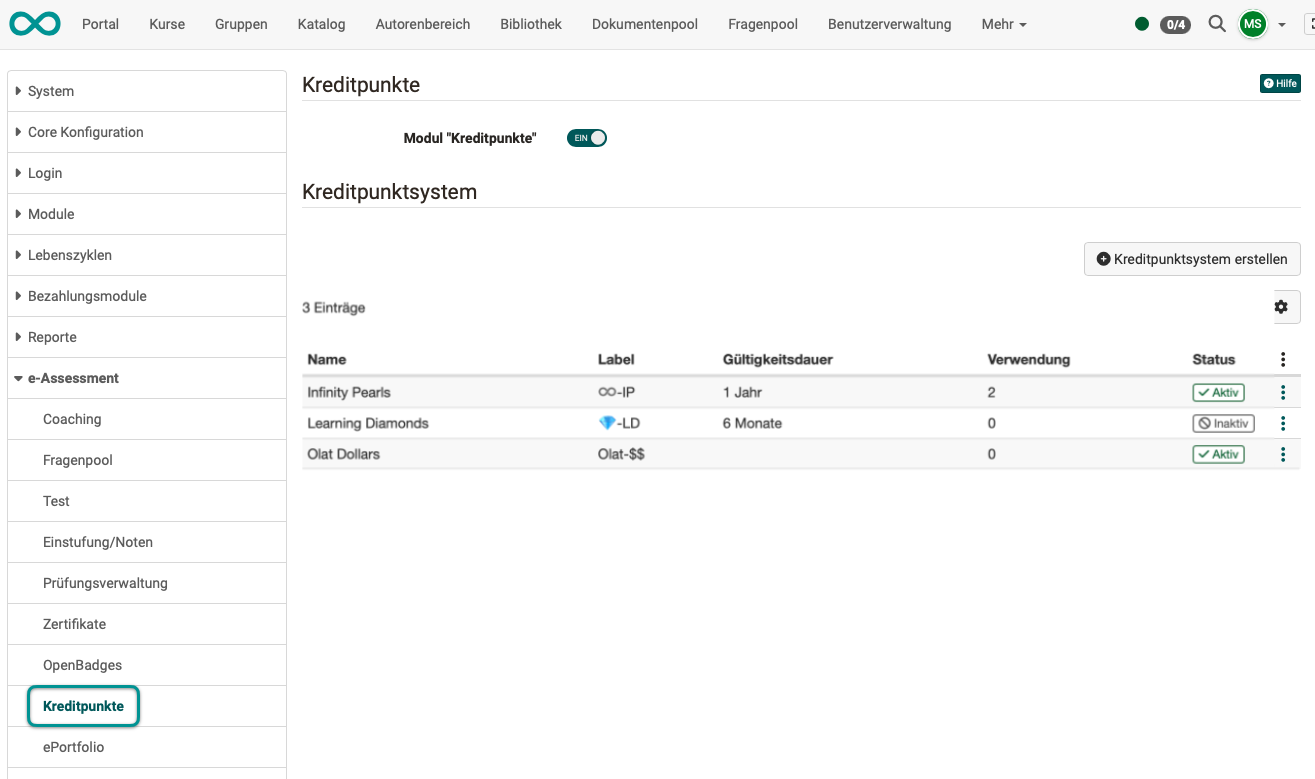Open the global search magnifier icon
1315x779 pixels.
pos(1216,24)
